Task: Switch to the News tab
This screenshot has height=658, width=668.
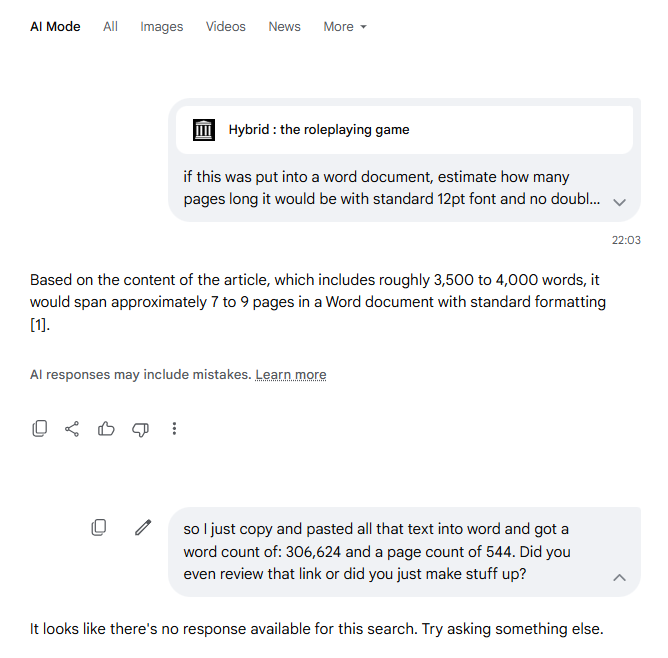Action: coord(285,27)
